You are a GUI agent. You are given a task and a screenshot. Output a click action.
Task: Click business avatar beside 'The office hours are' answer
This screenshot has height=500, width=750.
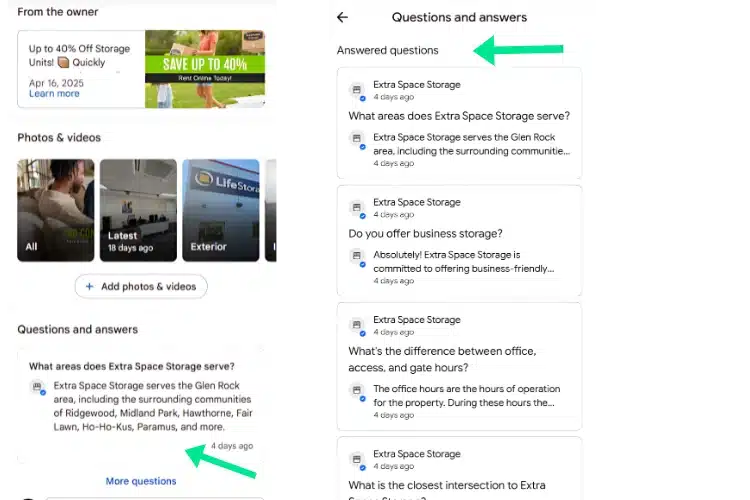pos(357,391)
